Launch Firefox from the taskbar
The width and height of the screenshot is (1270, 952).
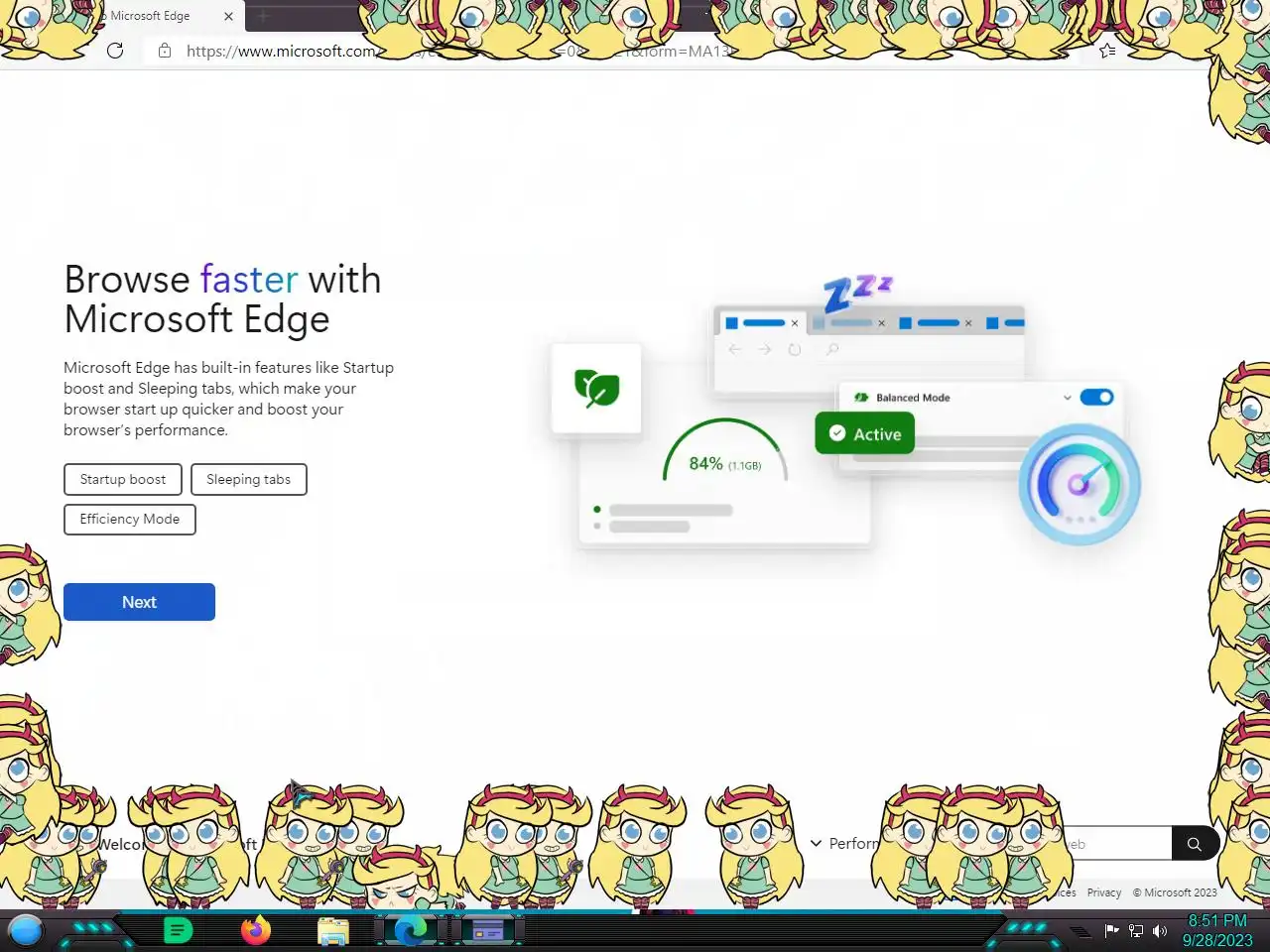pyautogui.click(x=256, y=930)
